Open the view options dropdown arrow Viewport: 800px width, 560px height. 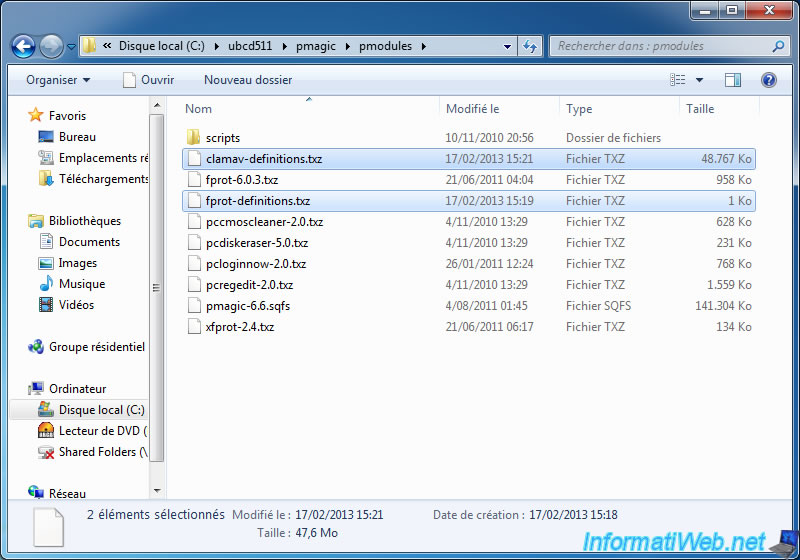pyautogui.click(x=699, y=80)
